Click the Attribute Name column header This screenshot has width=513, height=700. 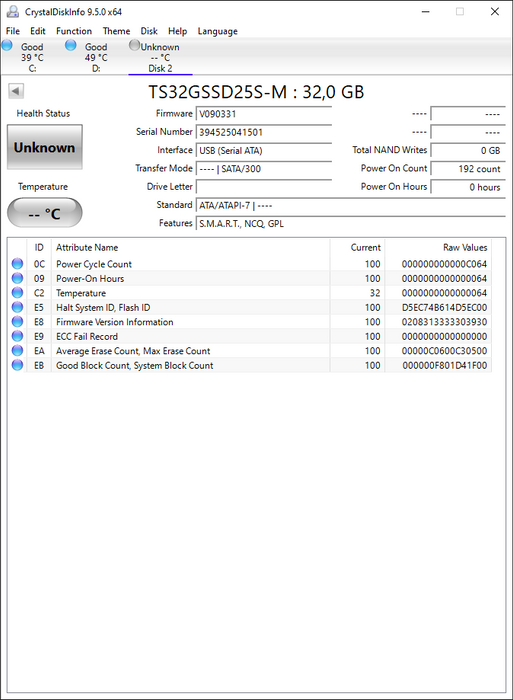pos(191,247)
